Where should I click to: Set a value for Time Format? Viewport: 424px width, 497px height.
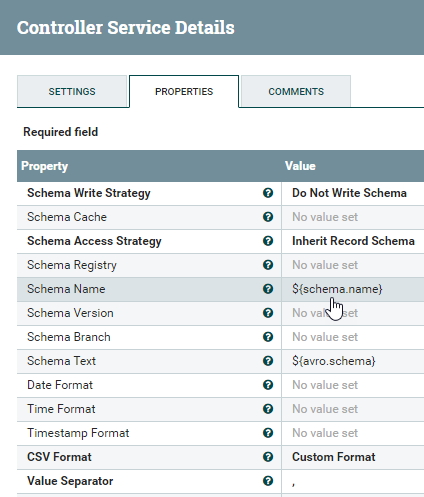pyautogui.click(x=325, y=409)
